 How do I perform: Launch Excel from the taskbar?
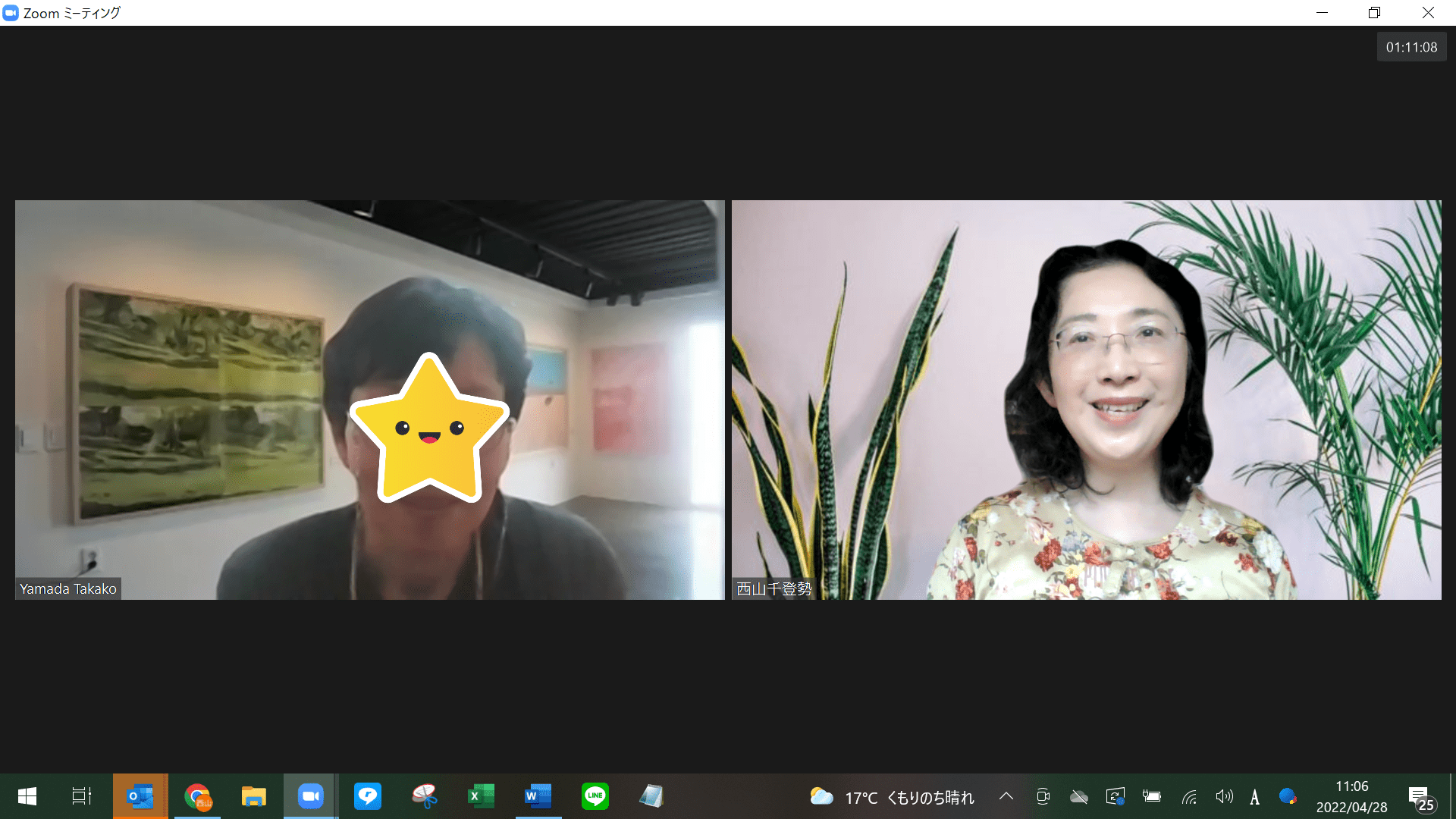pyautogui.click(x=481, y=796)
